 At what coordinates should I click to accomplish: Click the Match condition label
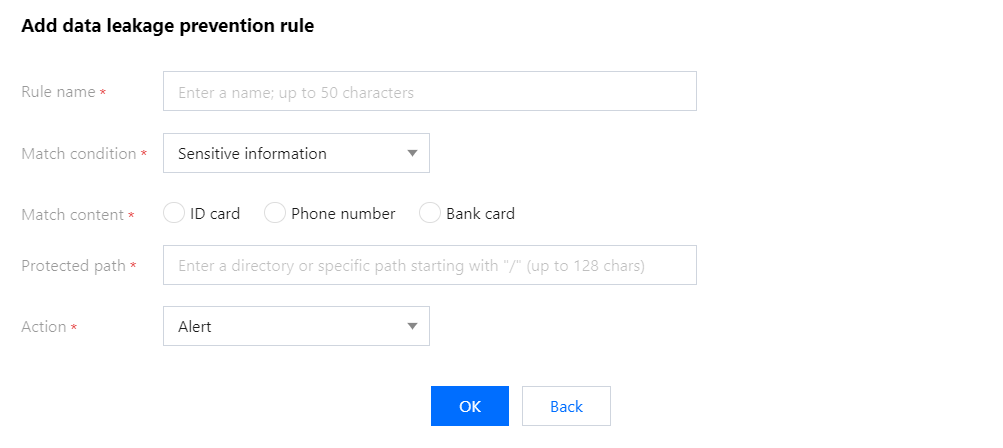click(x=78, y=154)
